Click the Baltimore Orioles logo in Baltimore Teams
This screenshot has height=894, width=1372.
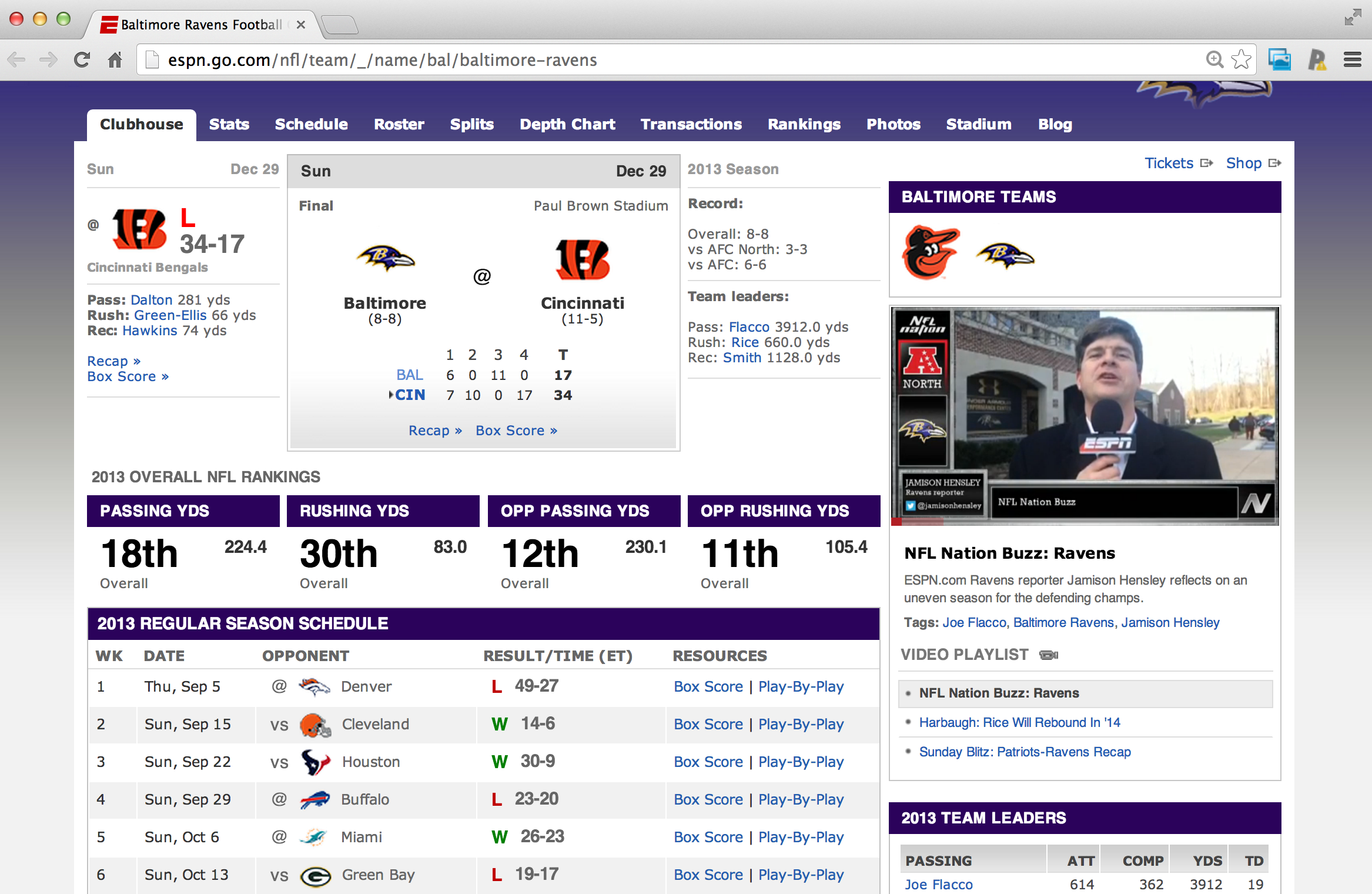coord(931,253)
